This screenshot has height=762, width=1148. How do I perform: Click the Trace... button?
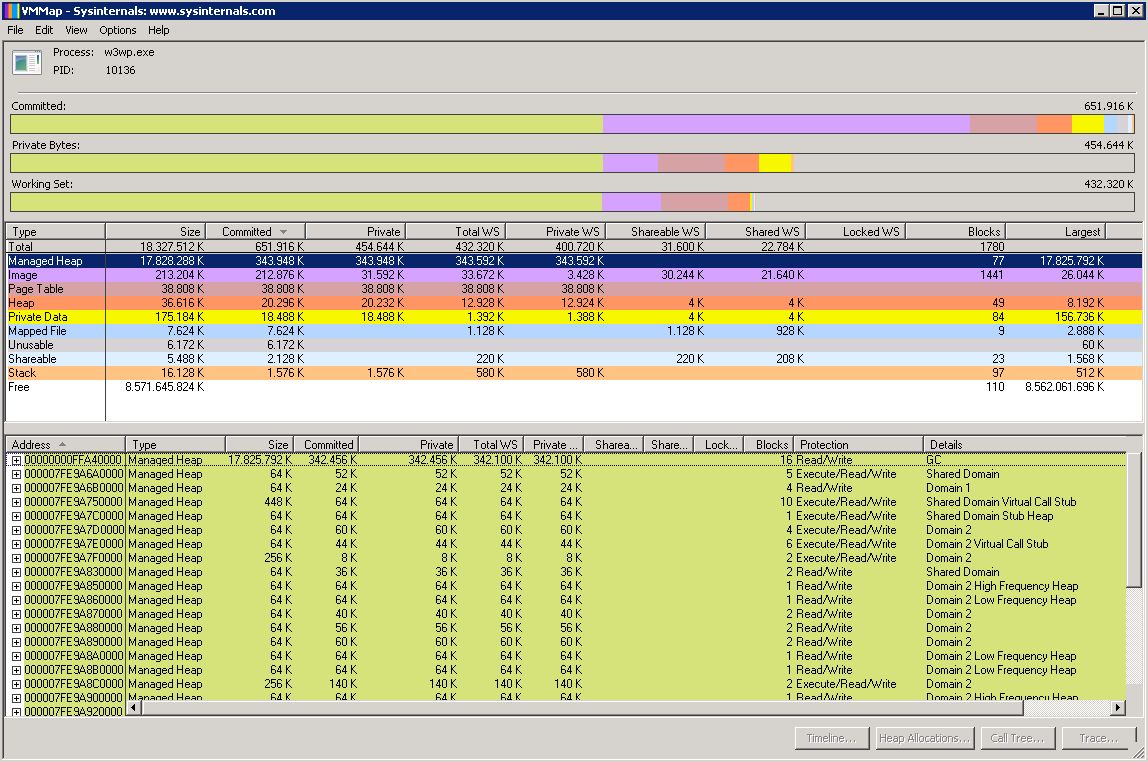click(x=1098, y=738)
